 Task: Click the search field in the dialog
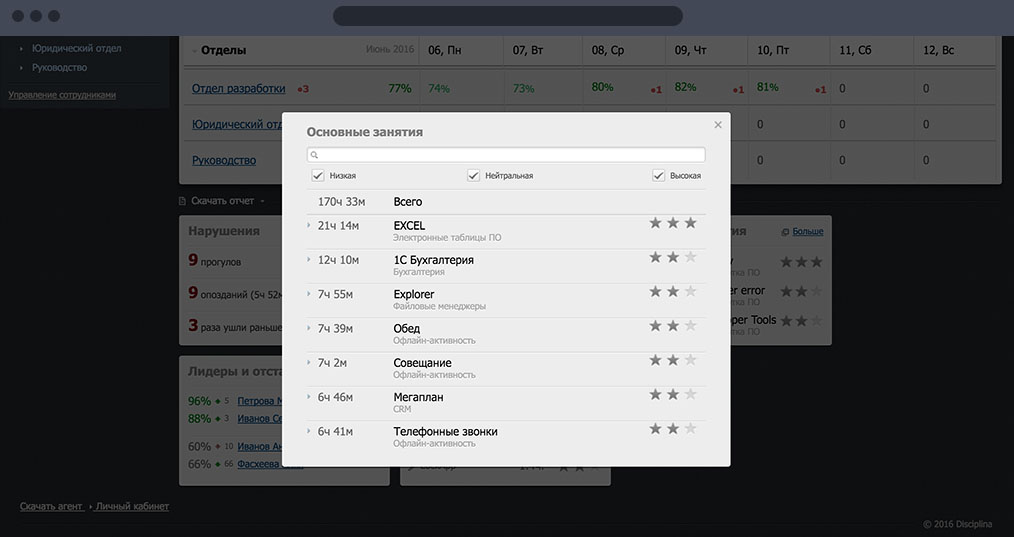[510, 155]
